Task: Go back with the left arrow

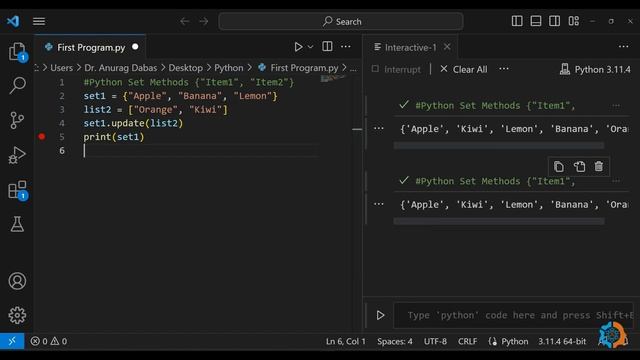Action: (x=184, y=21)
